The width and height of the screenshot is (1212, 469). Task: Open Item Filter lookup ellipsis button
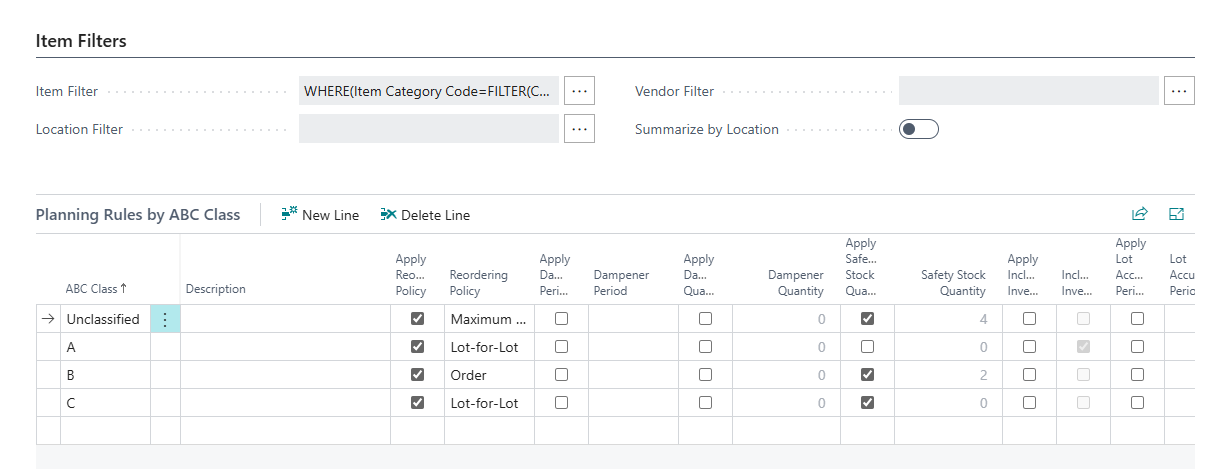pyautogui.click(x=579, y=91)
